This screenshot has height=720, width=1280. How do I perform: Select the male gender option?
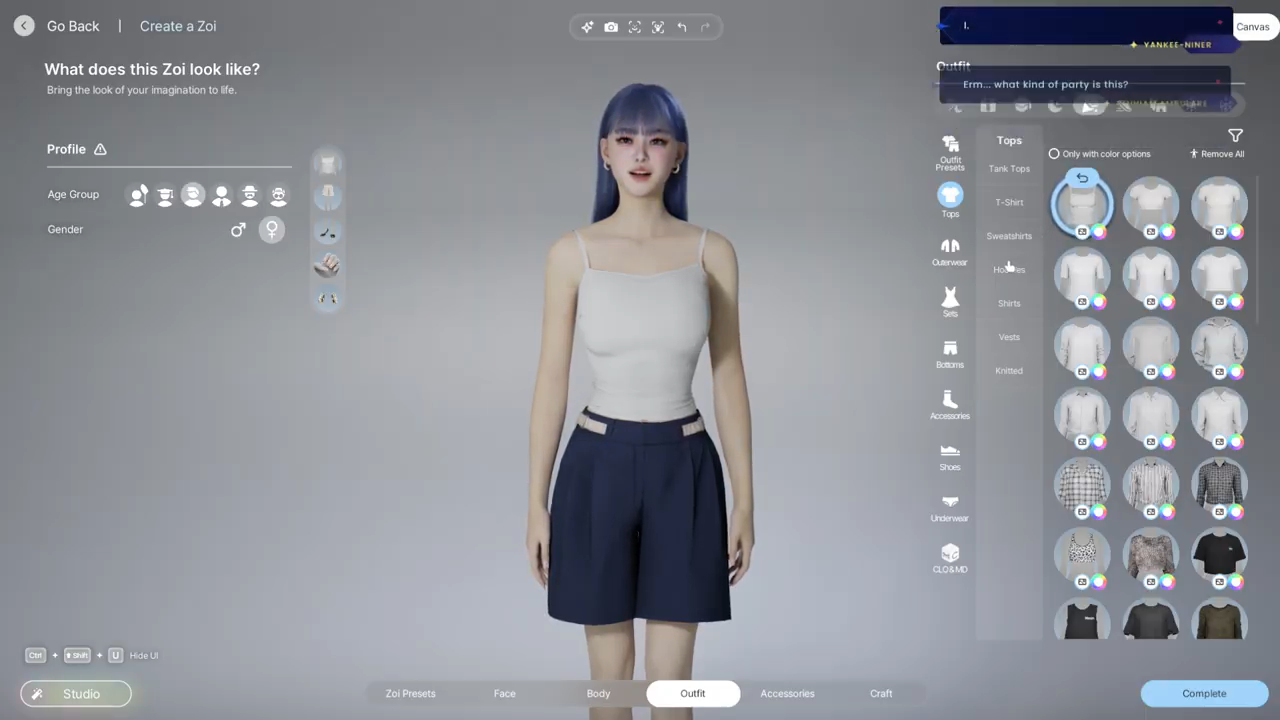point(238,230)
